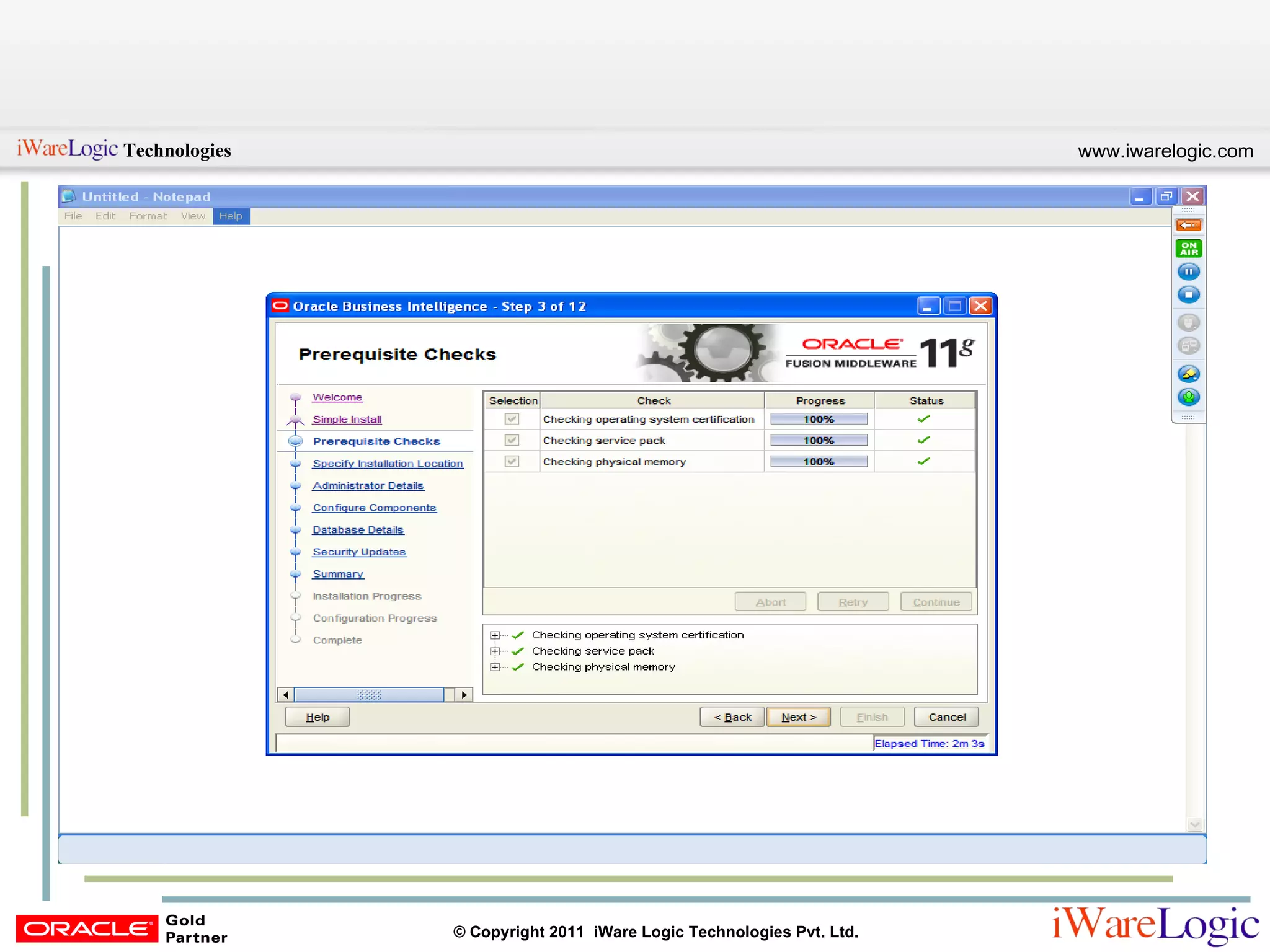This screenshot has height=952, width=1270.
Task: Toggle checkbox for Checking physical memory
Action: (512, 461)
